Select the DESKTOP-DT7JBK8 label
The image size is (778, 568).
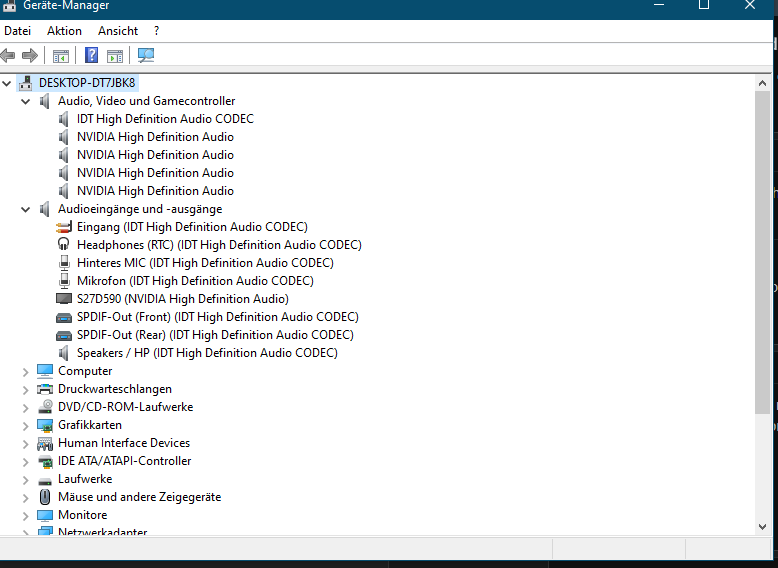point(87,83)
